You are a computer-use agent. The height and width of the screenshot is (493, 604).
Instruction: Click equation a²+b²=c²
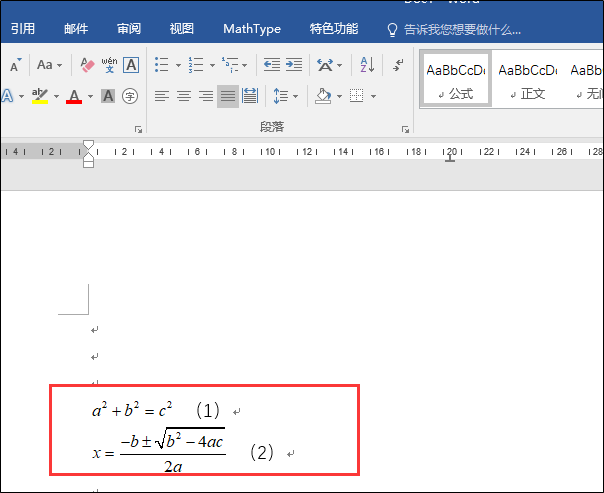coord(133,410)
